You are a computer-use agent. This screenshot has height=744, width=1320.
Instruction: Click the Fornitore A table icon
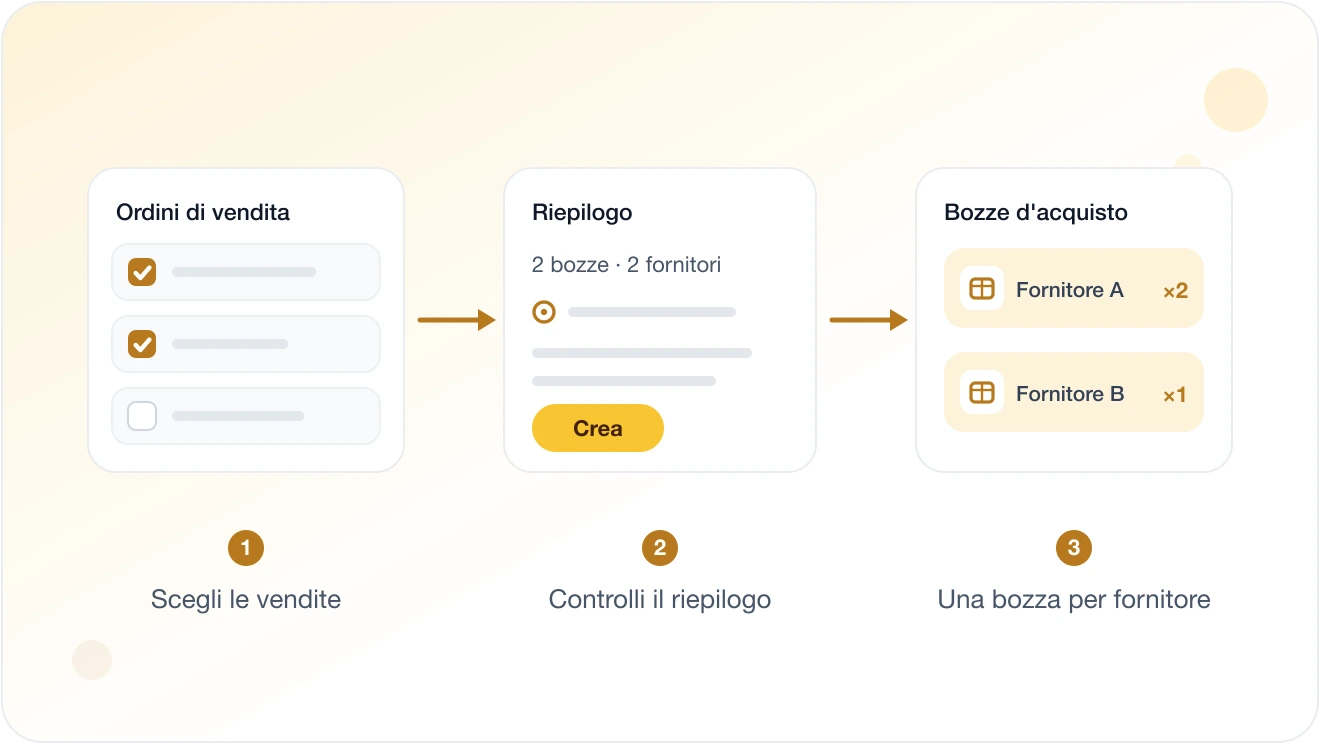click(982, 289)
